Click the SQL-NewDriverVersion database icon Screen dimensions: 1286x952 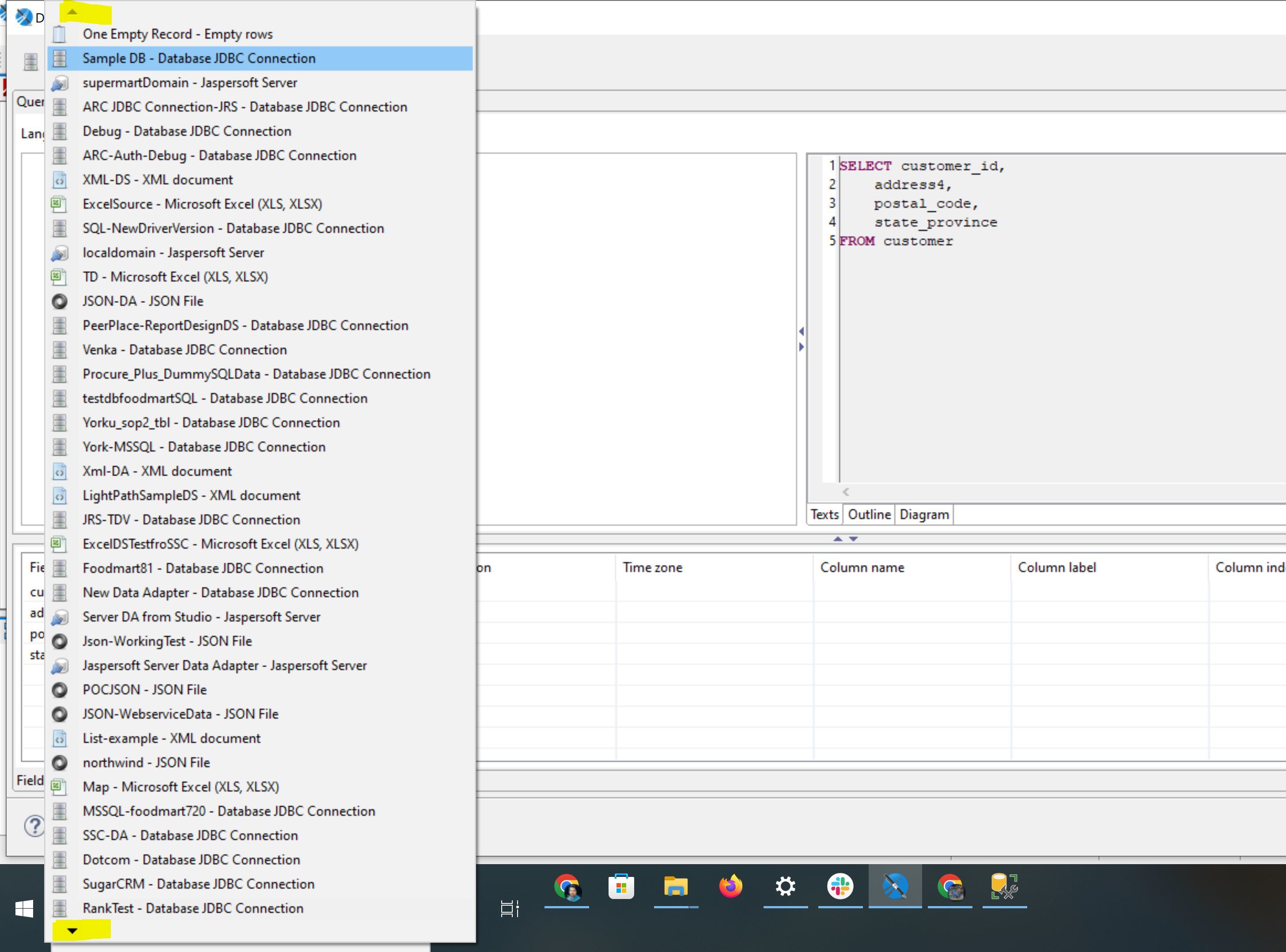pos(59,228)
